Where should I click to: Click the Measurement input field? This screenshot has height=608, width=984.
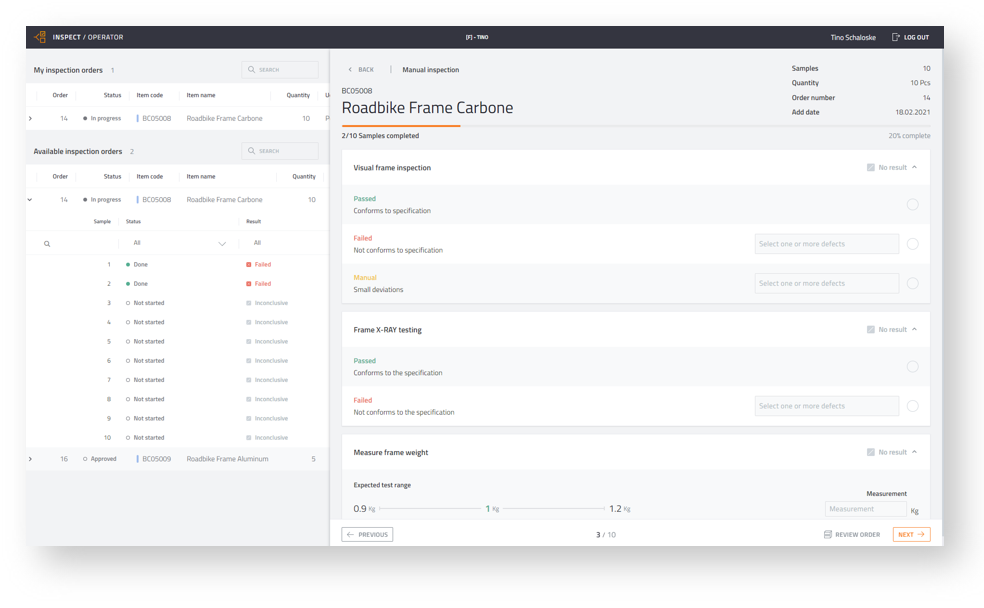(865, 509)
